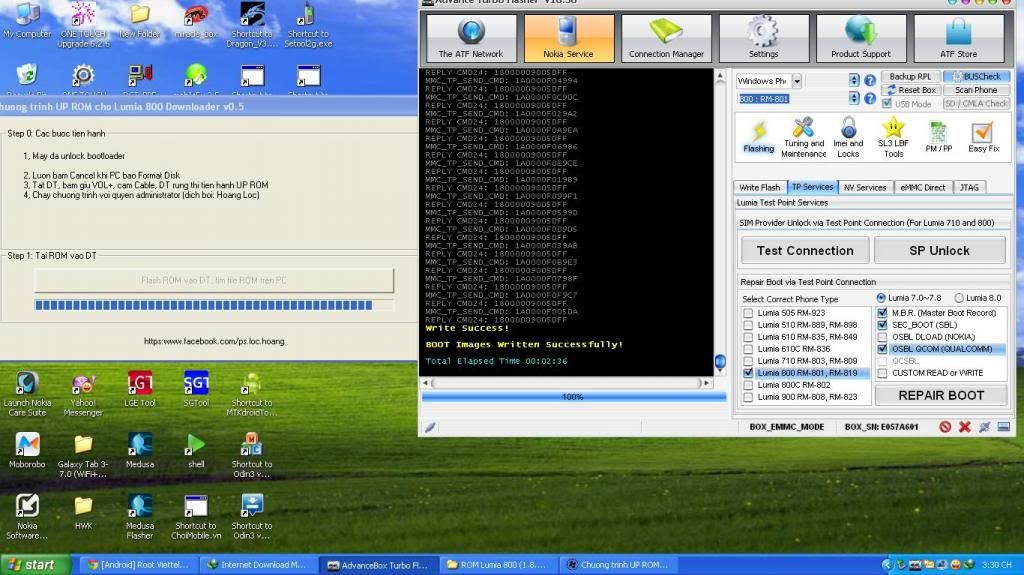1024x575 pixels.
Task: Click the Backup RPL button
Action: (910, 76)
